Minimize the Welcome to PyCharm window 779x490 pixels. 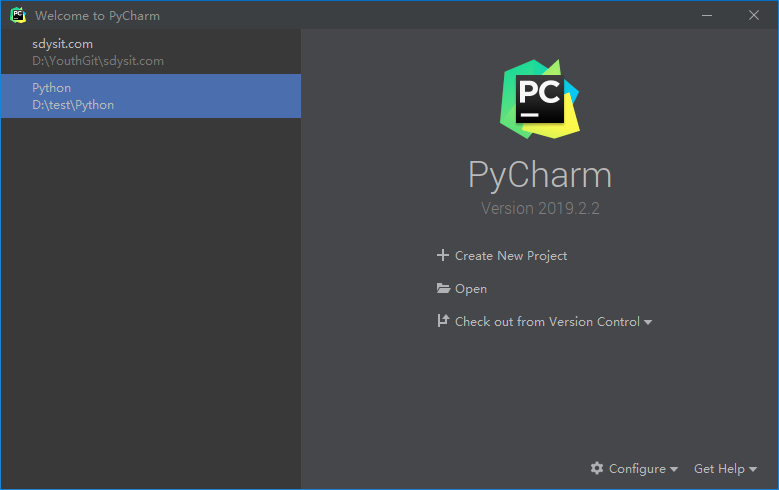(x=707, y=15)
